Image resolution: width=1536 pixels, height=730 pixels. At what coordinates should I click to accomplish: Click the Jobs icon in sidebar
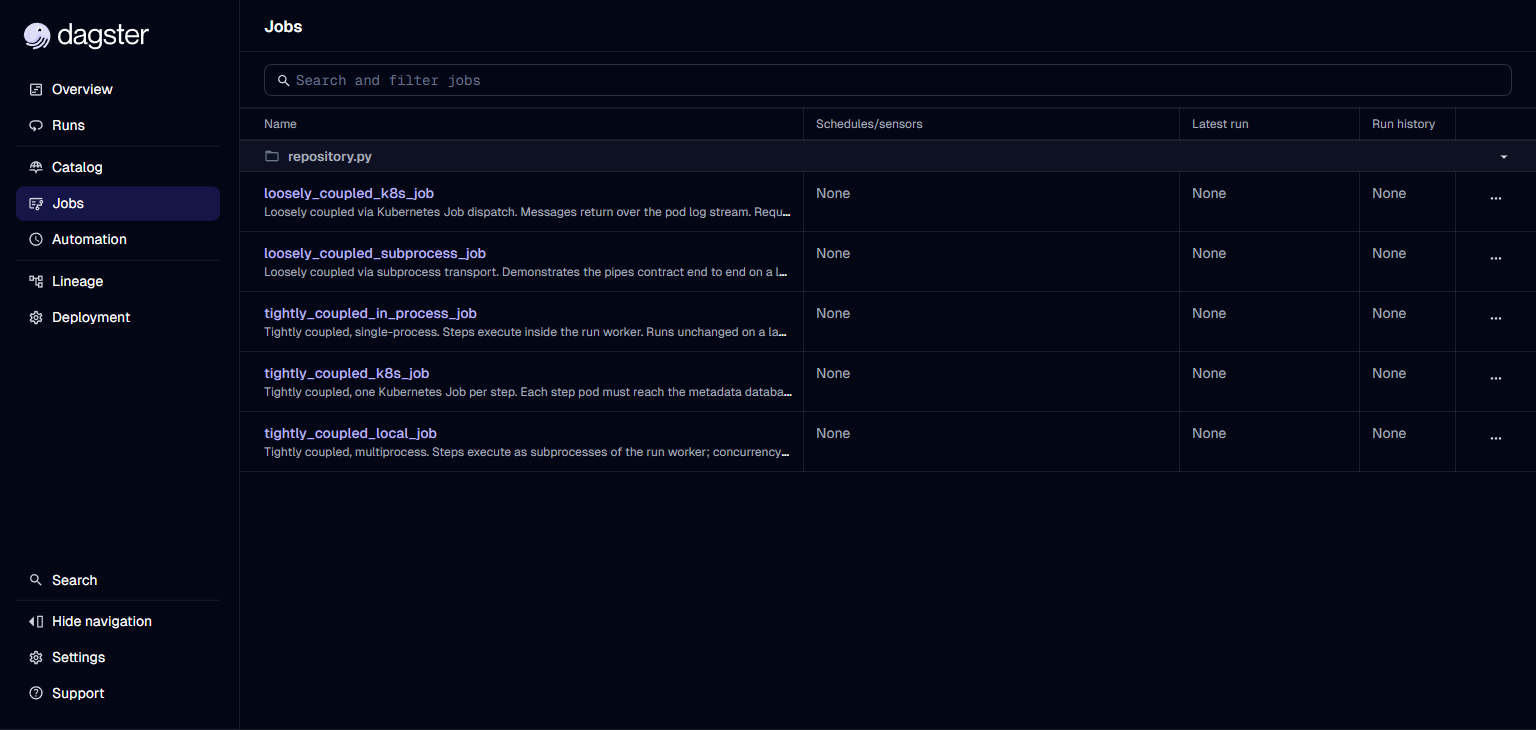click(36, 203)
